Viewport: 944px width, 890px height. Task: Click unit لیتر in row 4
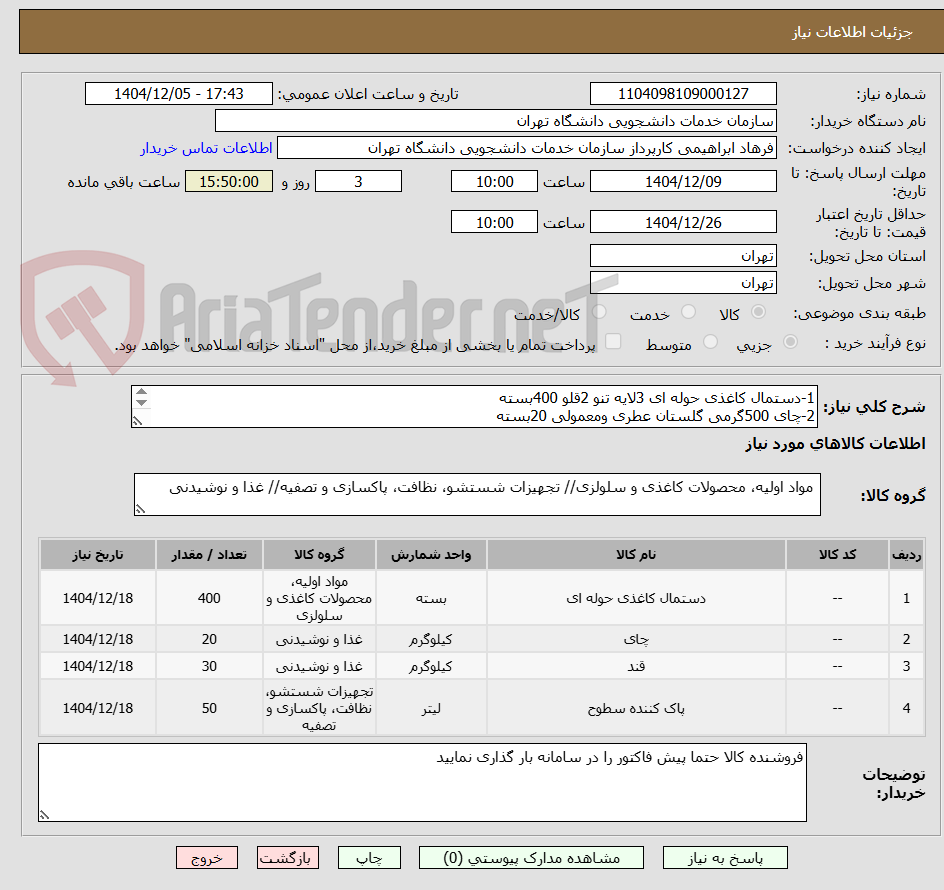tap(431, 708)
